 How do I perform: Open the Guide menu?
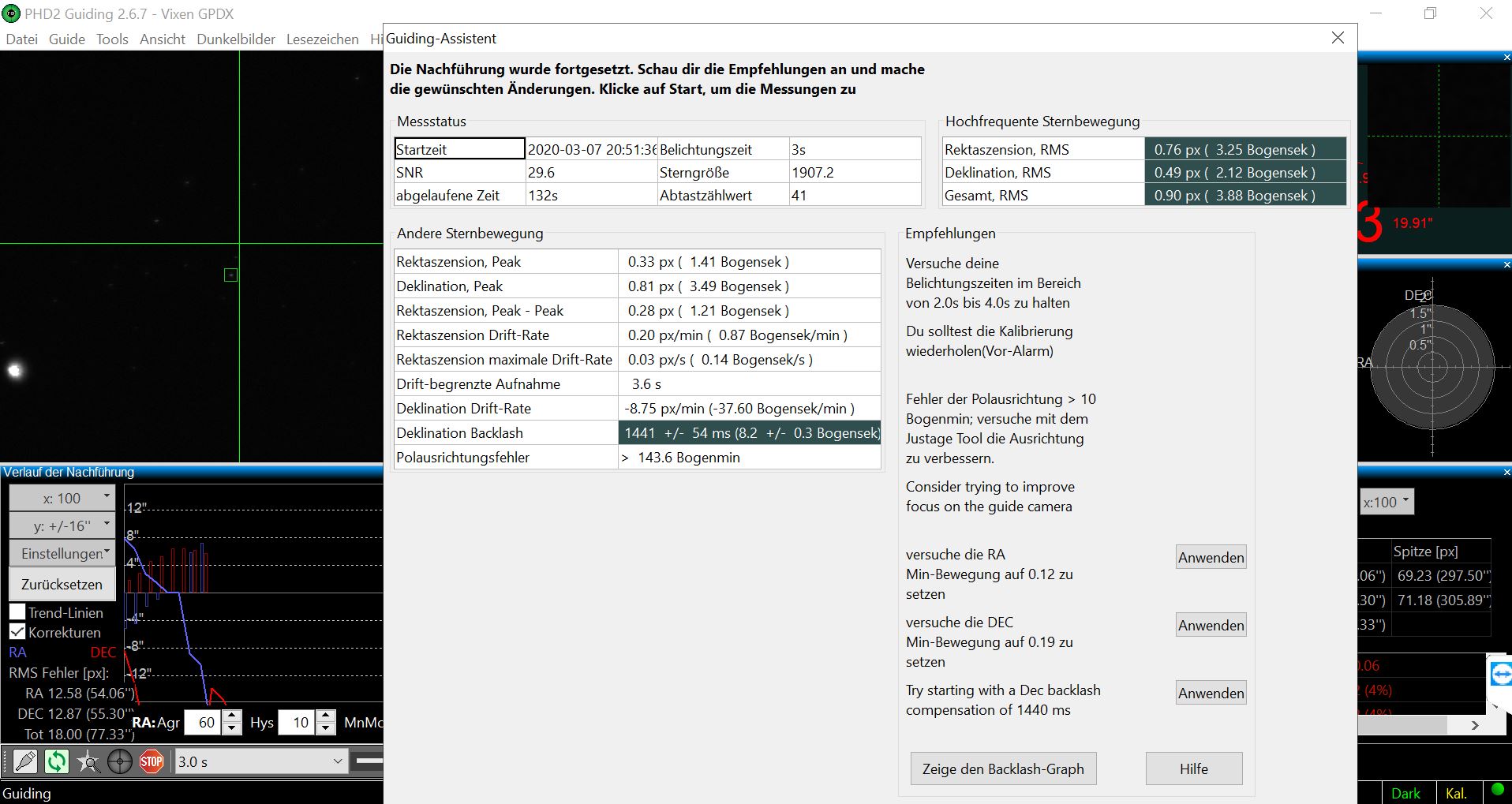[x=67, y=39]
